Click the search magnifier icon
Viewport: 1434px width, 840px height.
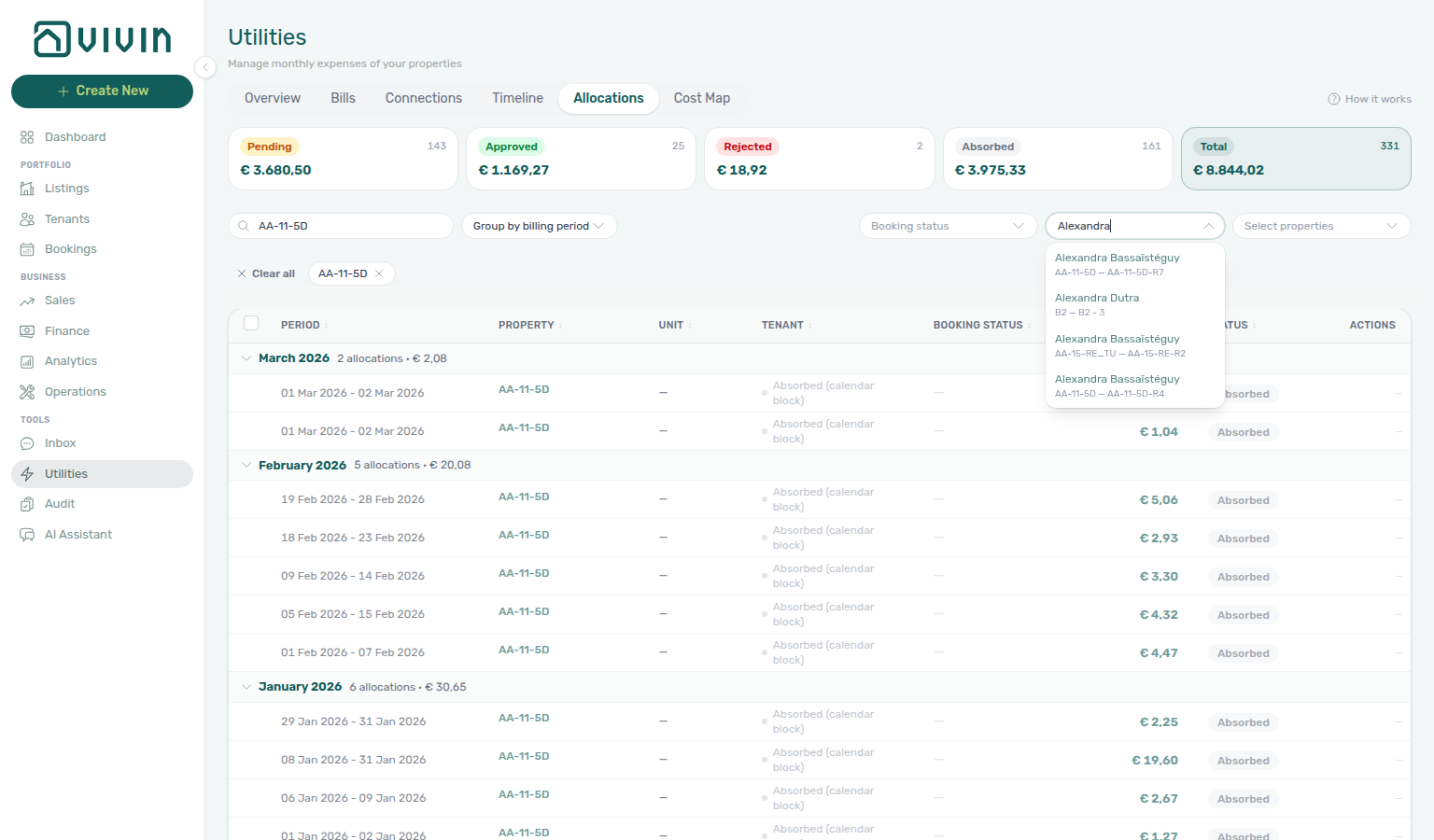[244, 226]
